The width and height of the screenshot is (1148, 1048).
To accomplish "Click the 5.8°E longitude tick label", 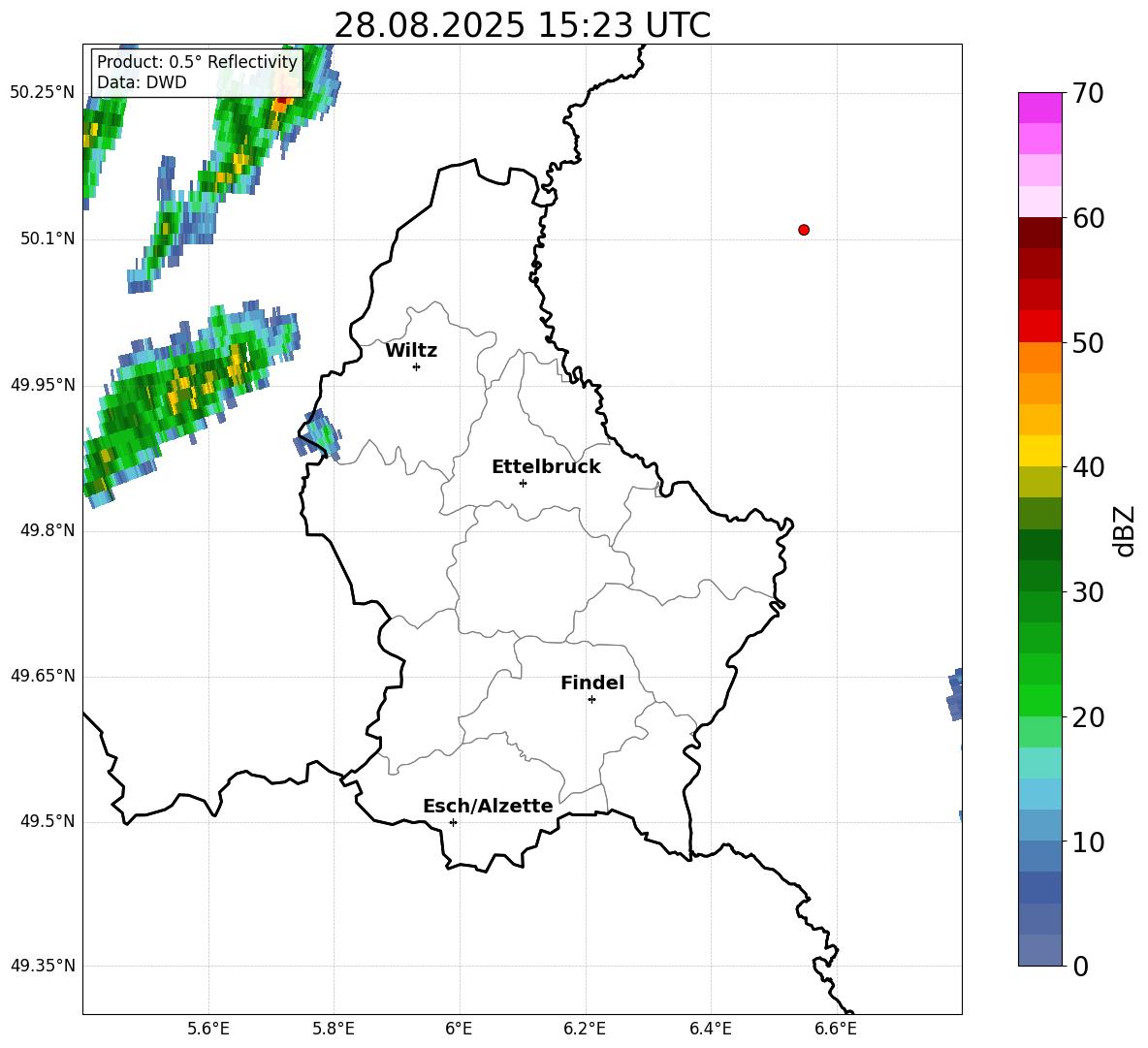I will coord(334,1029).
